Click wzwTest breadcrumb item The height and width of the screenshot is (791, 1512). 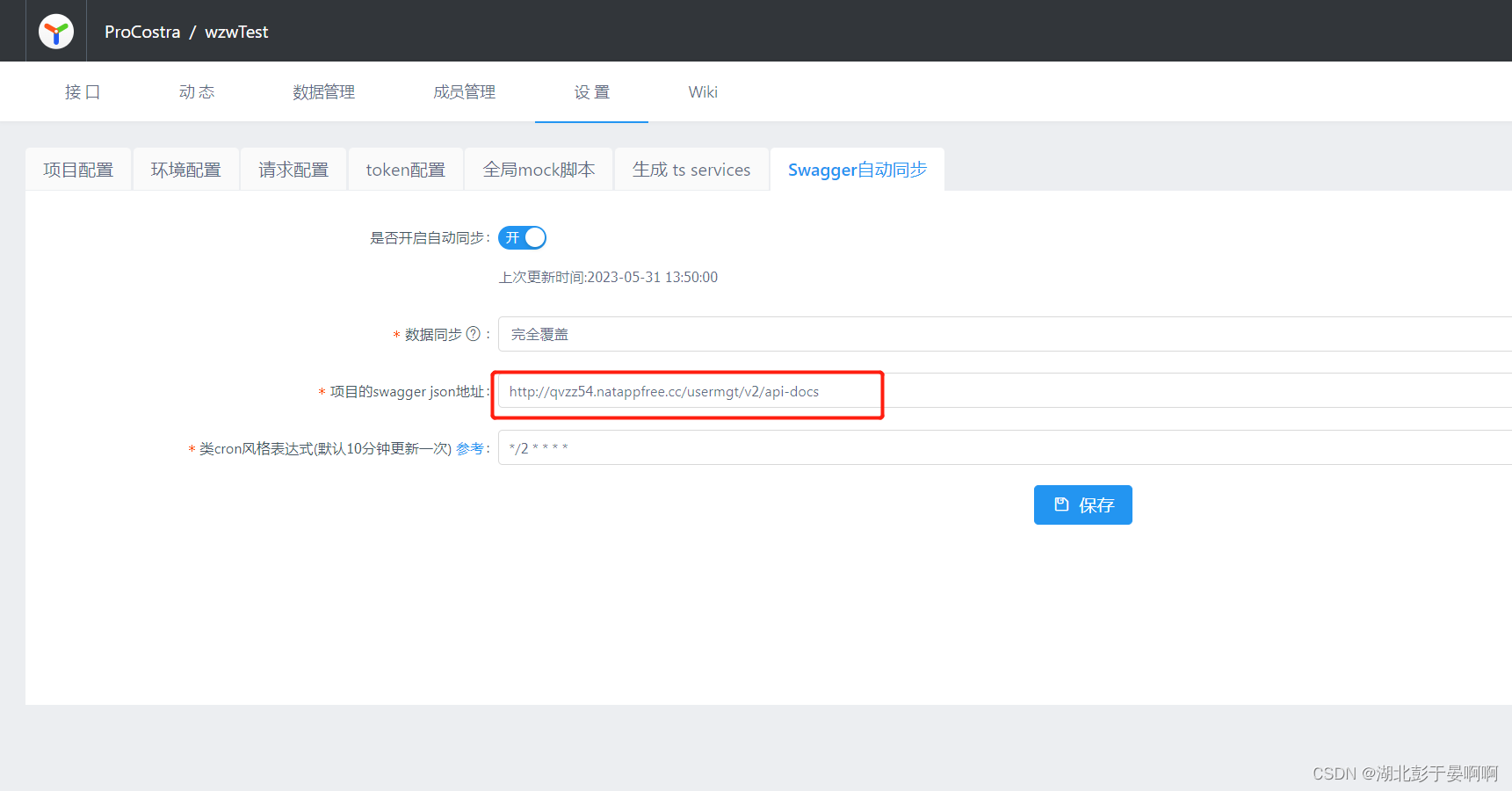[236, 32]
